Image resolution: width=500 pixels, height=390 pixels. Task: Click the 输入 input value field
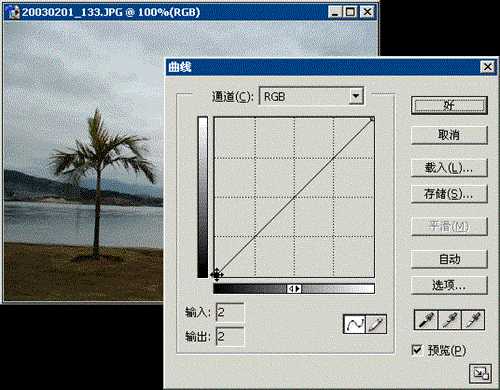coord(230,313)
